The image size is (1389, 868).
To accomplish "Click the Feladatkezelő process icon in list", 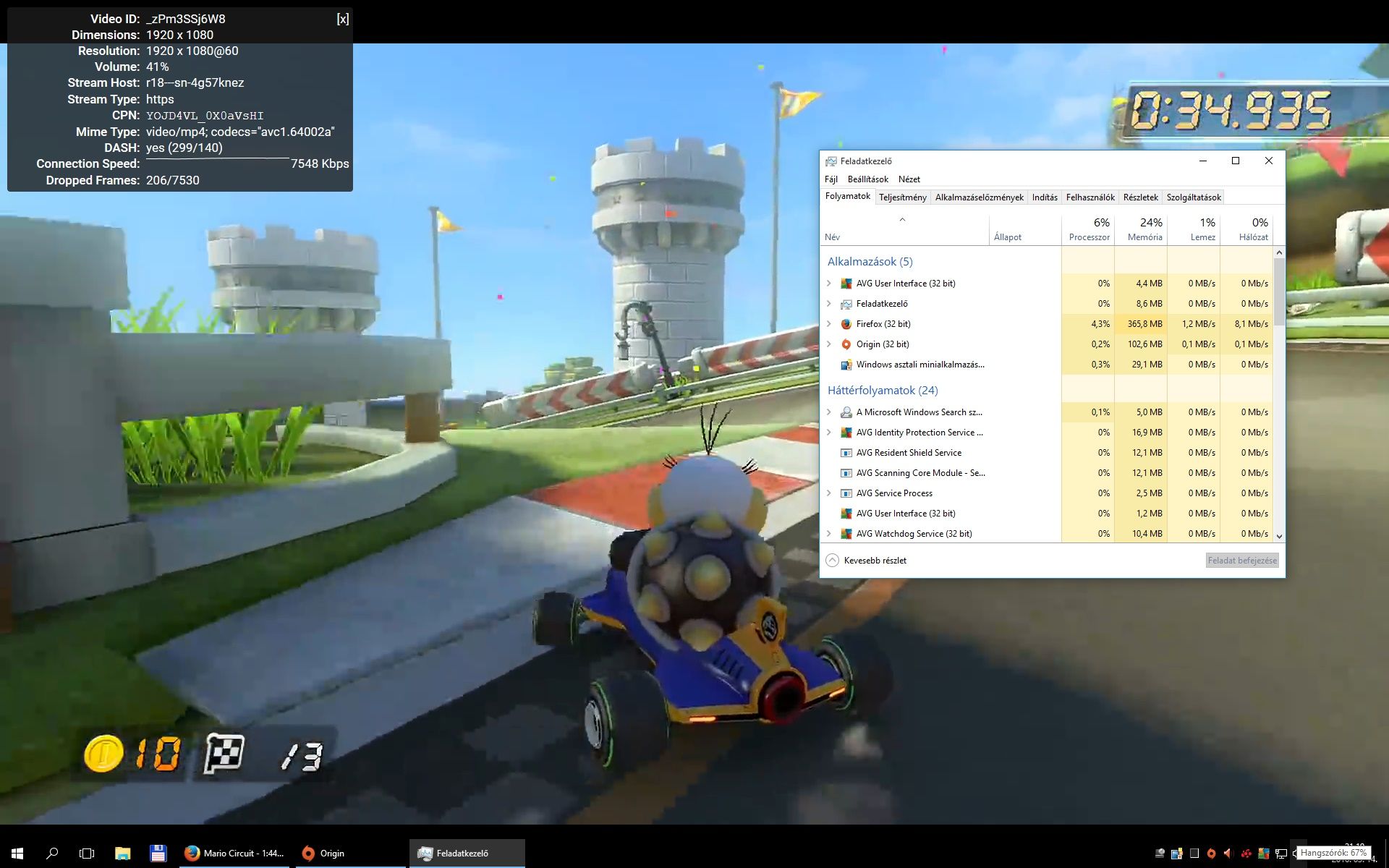I will (x=846, y=304).
